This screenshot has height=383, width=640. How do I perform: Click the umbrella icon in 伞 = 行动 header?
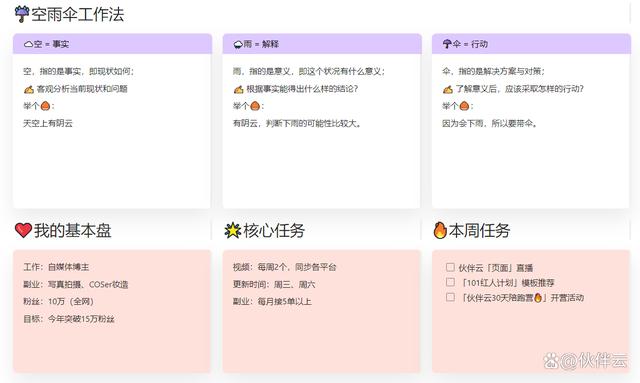pyautogui.click(x=447, y=44)
